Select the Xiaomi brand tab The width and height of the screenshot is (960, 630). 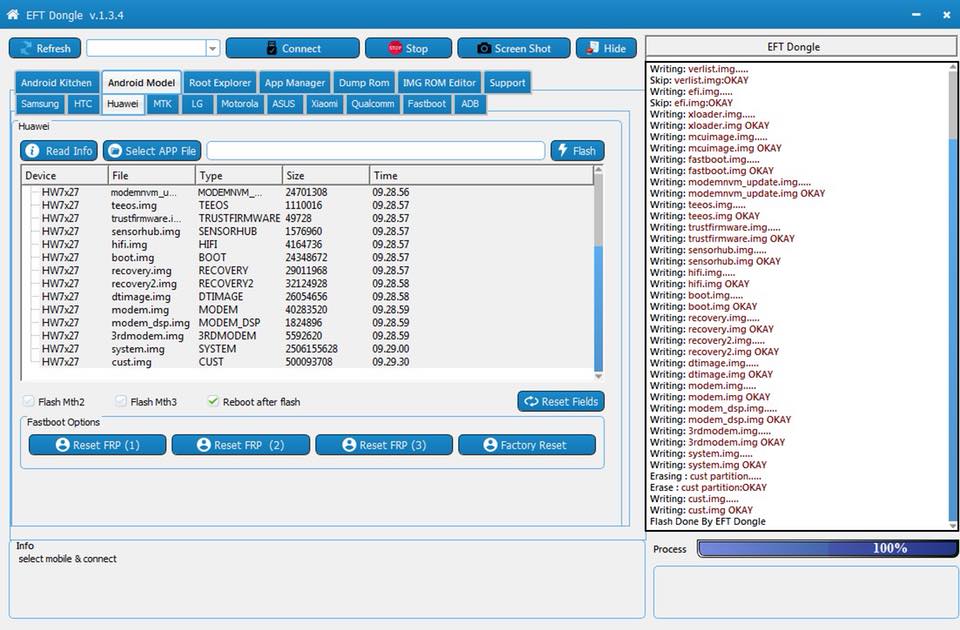(x=324, y=103)
